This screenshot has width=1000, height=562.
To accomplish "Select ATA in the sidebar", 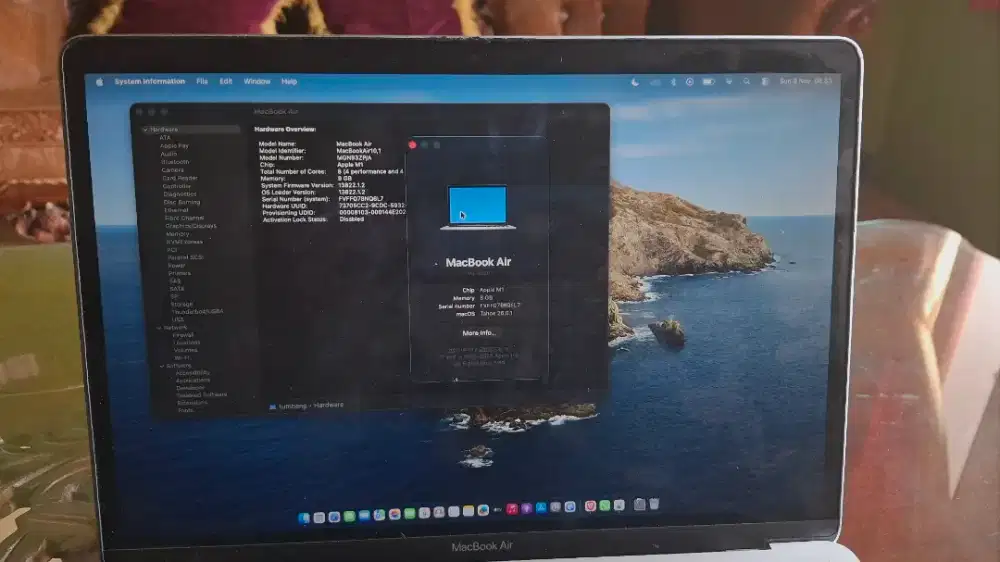I will (x=165, y=138).
